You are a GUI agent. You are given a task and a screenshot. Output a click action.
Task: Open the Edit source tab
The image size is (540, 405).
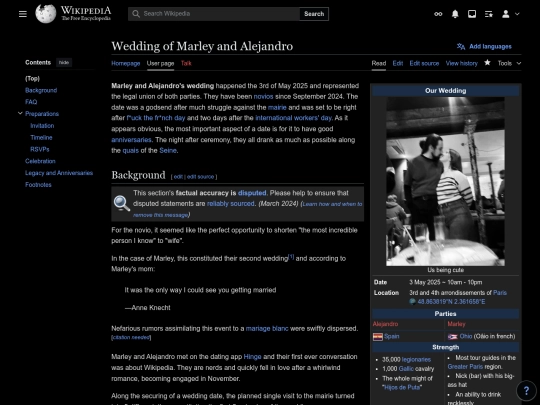tap(424, 63)
